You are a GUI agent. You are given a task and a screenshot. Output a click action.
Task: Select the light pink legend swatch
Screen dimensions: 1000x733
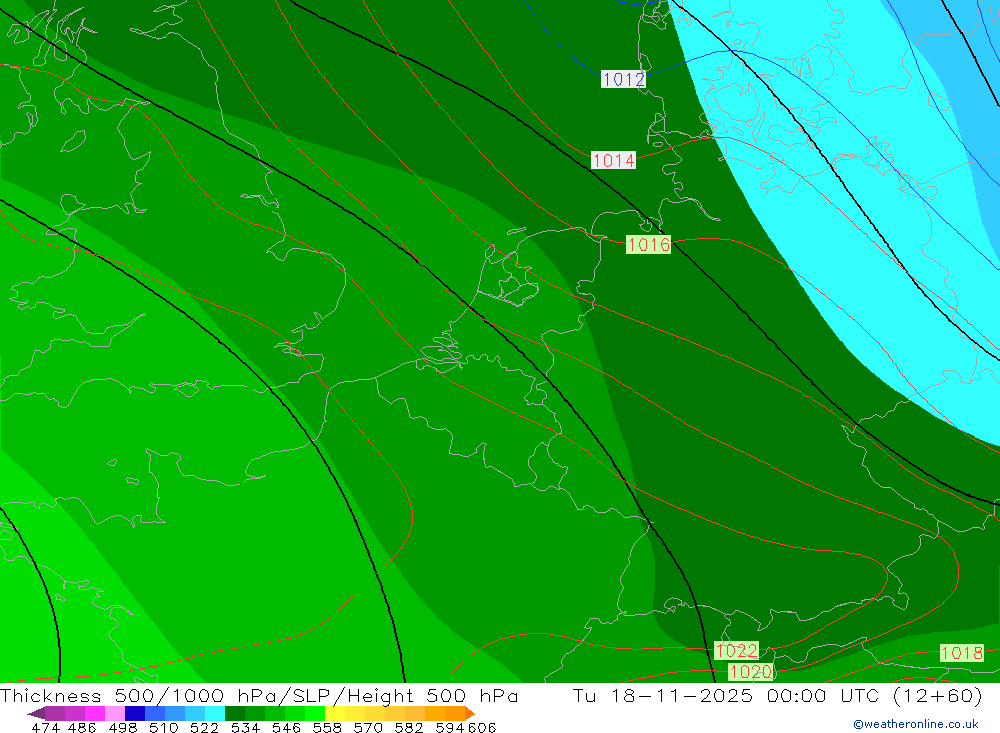115,713
